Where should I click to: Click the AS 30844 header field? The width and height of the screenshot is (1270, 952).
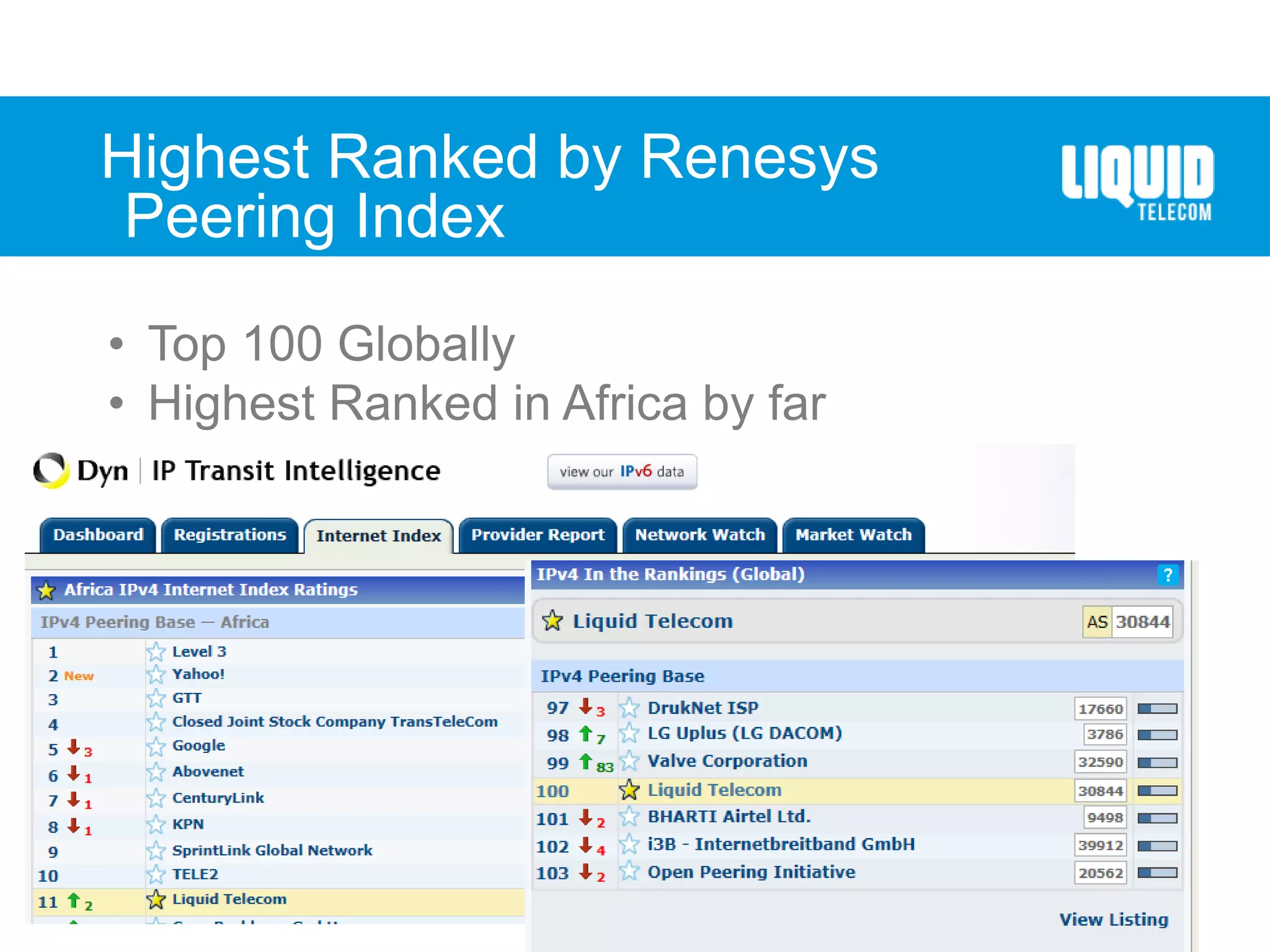(1128, 622)
